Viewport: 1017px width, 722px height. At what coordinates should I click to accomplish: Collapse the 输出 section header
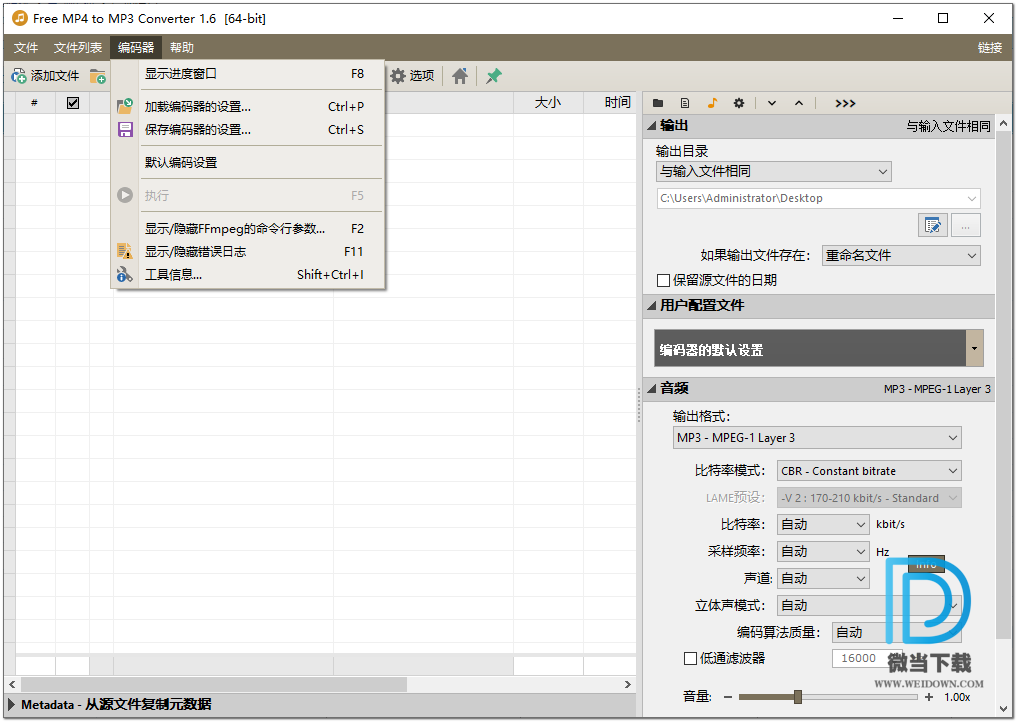coord(819,126)
